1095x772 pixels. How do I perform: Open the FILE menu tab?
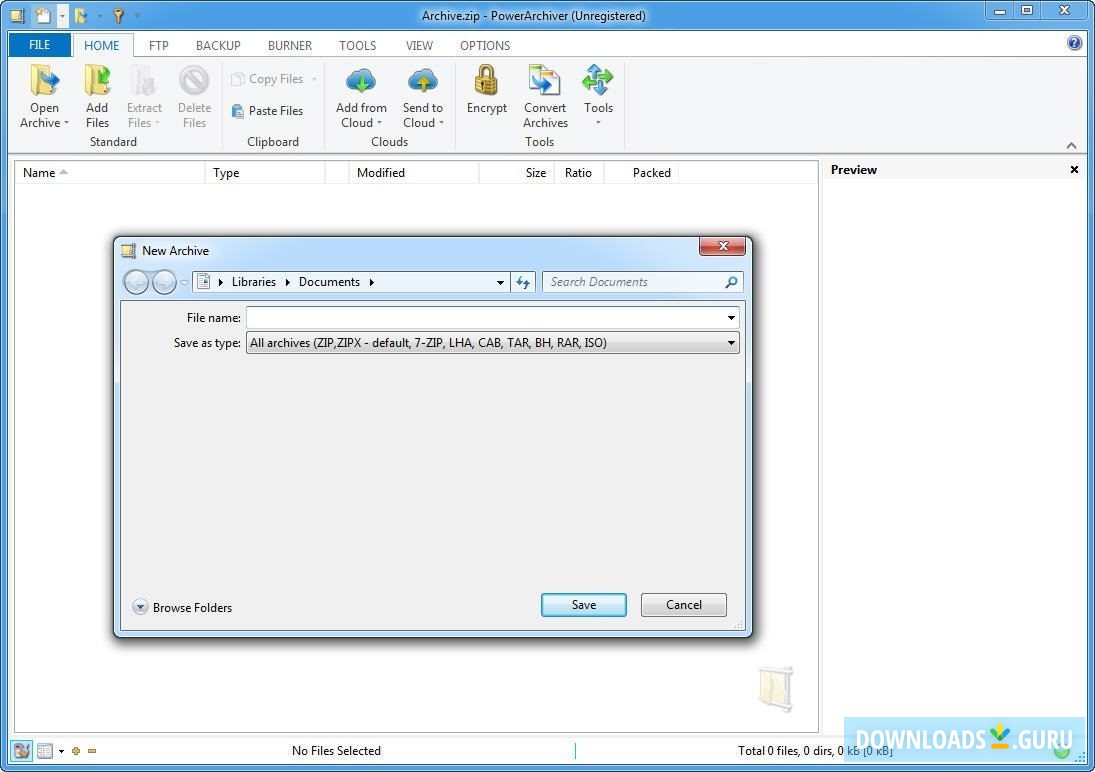pyautogui.click(x=39, y=45)
